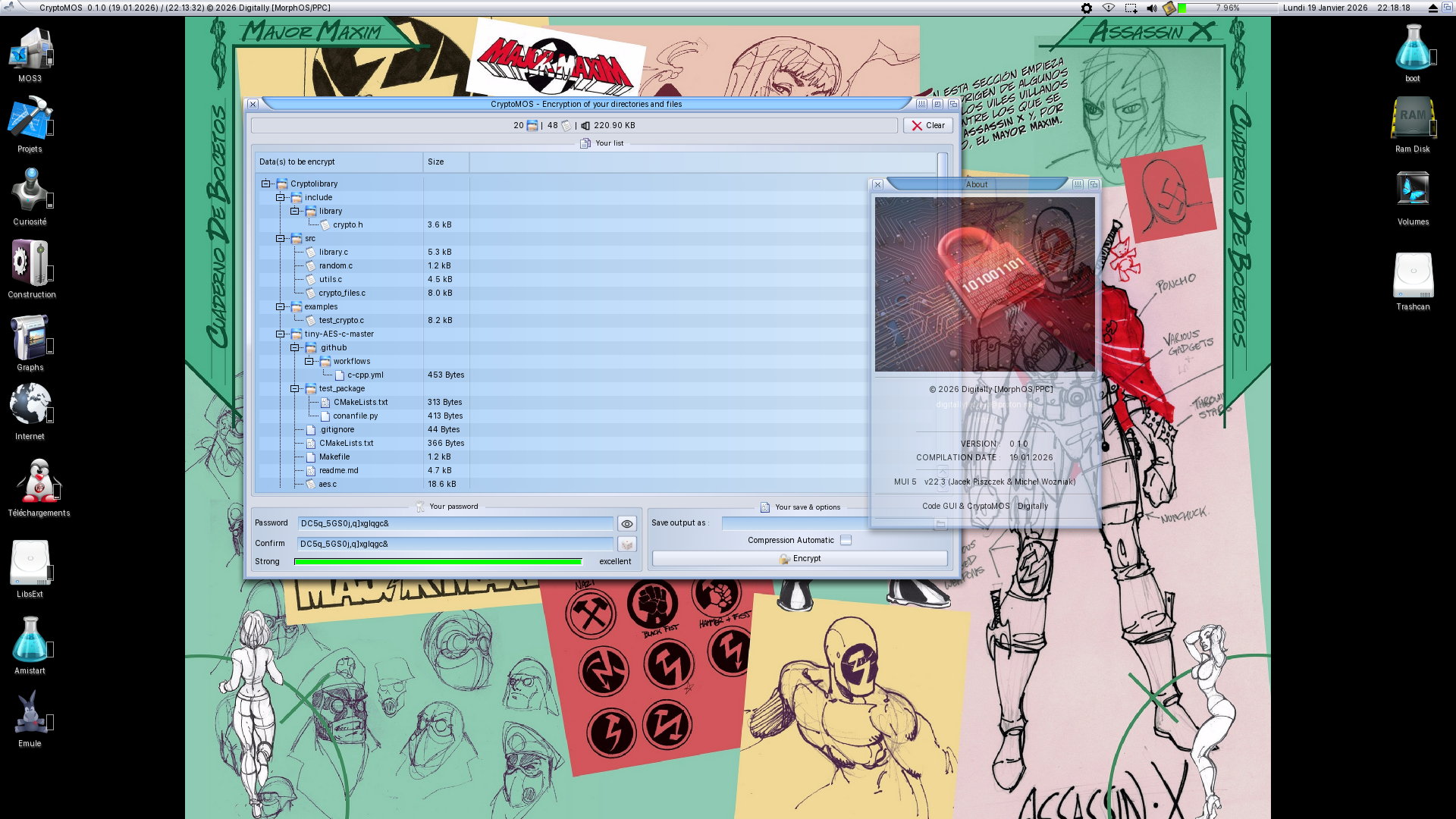Click in the Password input field
This screenshot has width=1456, height=819.
pyautogui.click(x=455, y=524)
